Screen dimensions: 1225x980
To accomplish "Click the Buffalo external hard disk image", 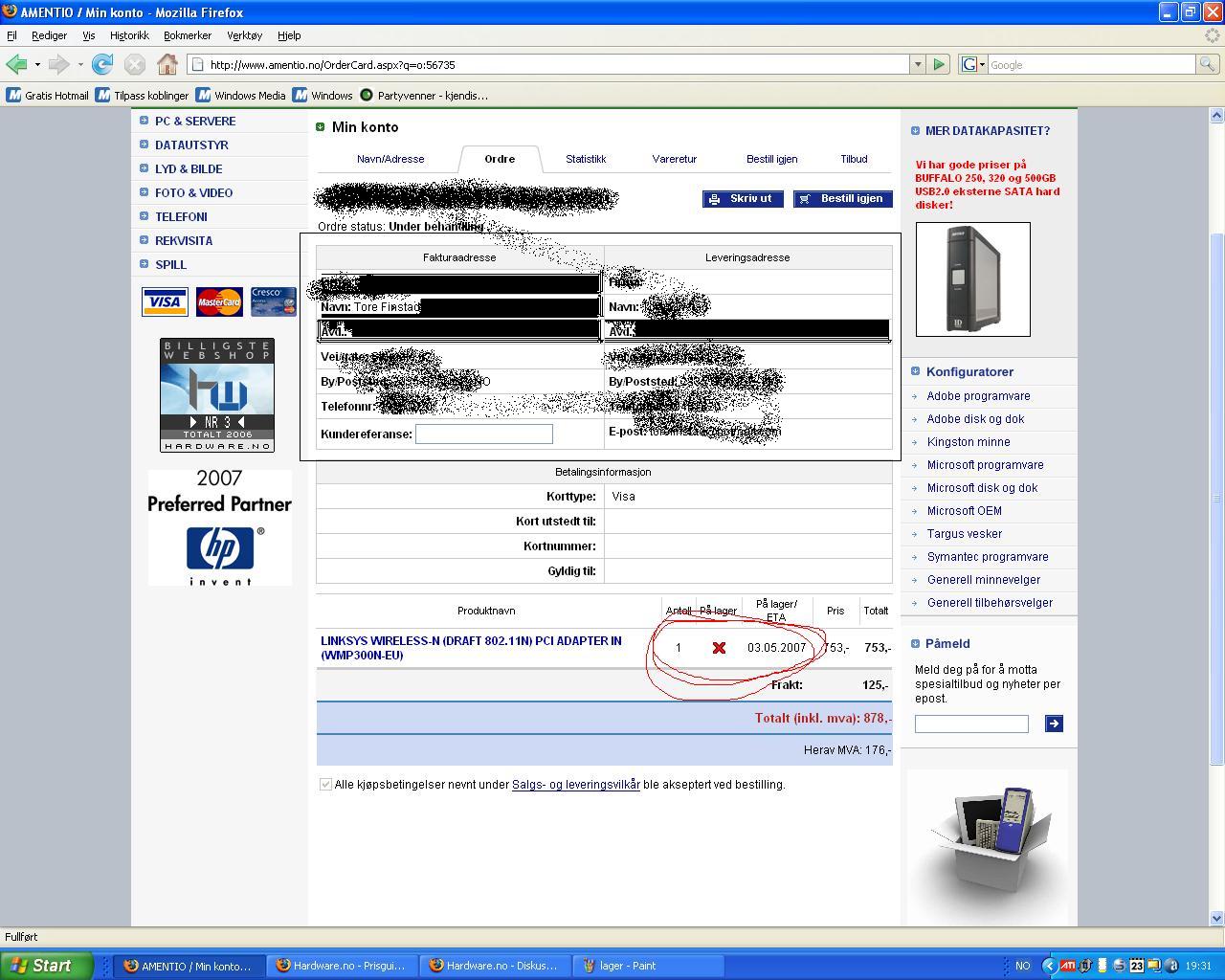I will (972, 278).
